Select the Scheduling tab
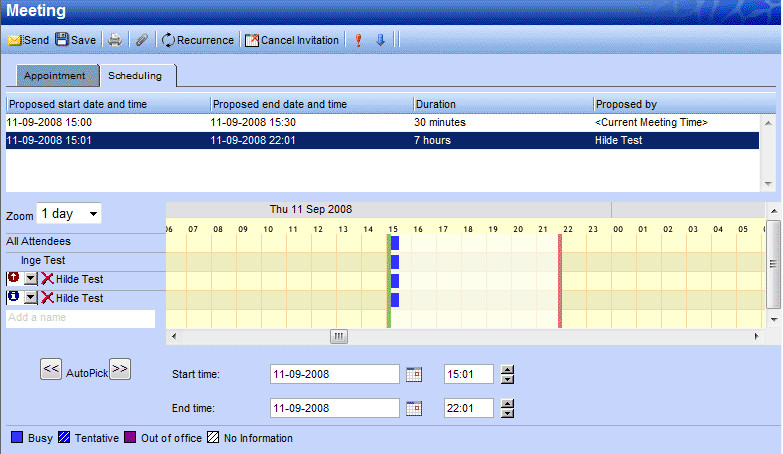This screenshot has width=783, height=454. coord(138,76)
